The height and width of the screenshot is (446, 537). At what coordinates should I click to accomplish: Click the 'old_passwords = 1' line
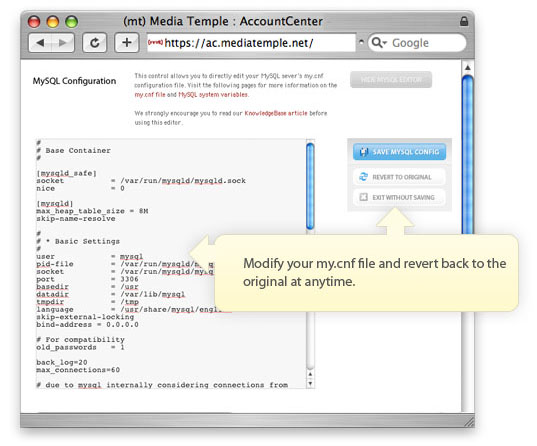pyautogui.click(x=80, y=347)
